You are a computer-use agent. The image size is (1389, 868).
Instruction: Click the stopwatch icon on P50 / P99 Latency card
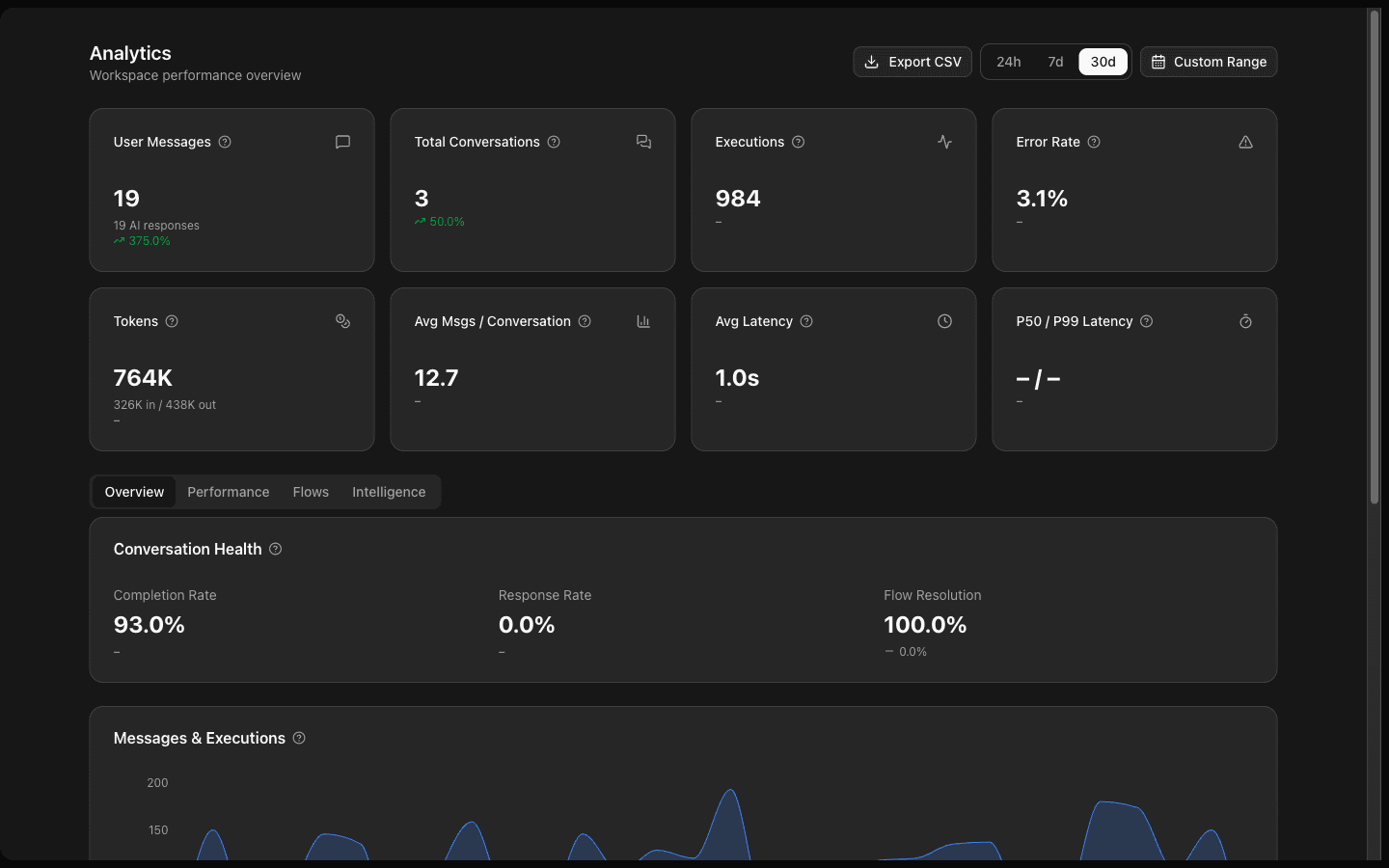click(1245, 321)
